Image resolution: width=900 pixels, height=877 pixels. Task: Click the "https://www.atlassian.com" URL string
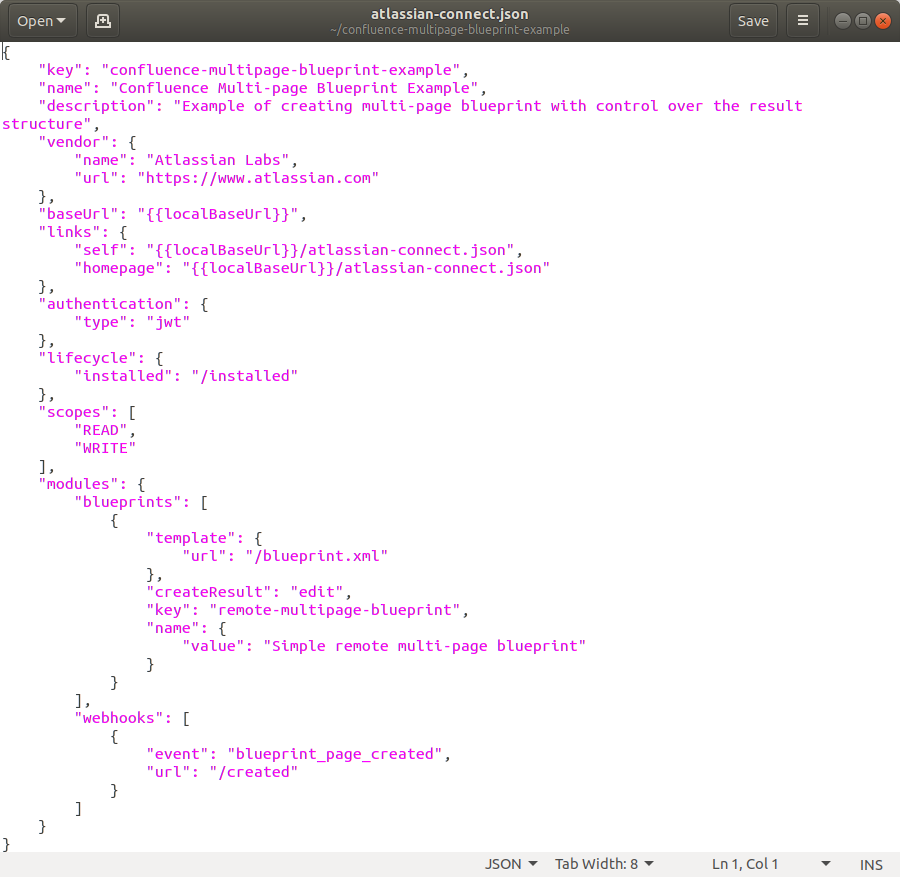click(258, 178)
